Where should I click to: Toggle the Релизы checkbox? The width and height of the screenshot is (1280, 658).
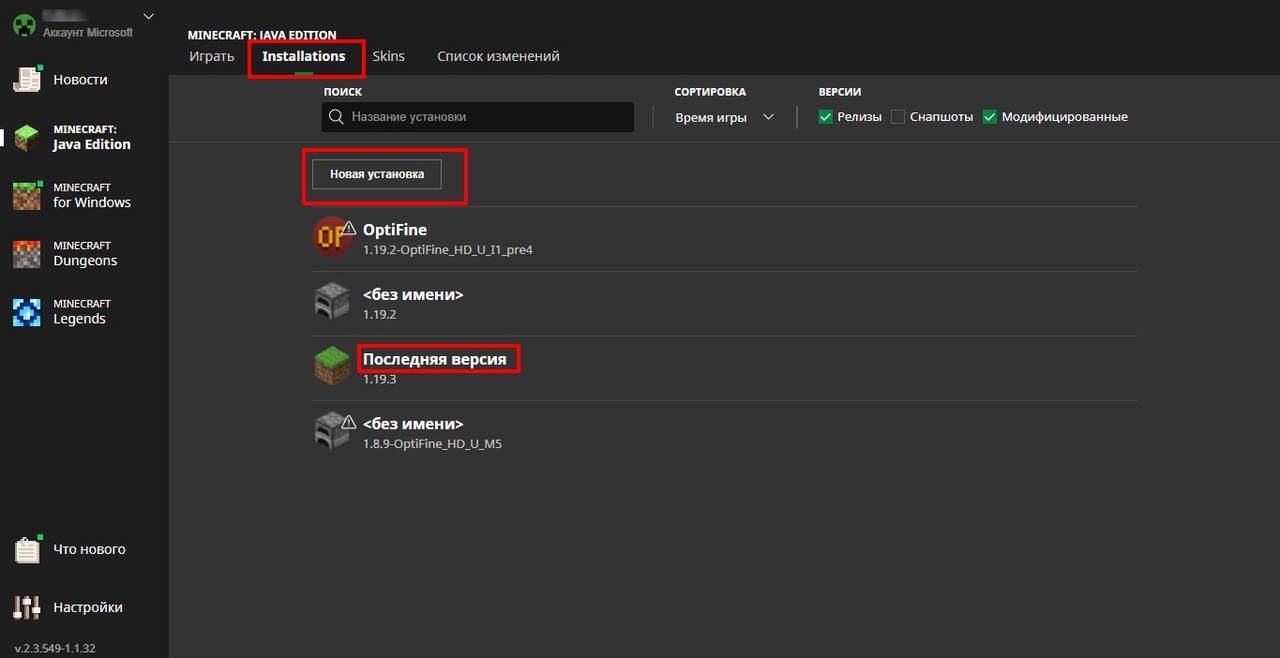826,117
